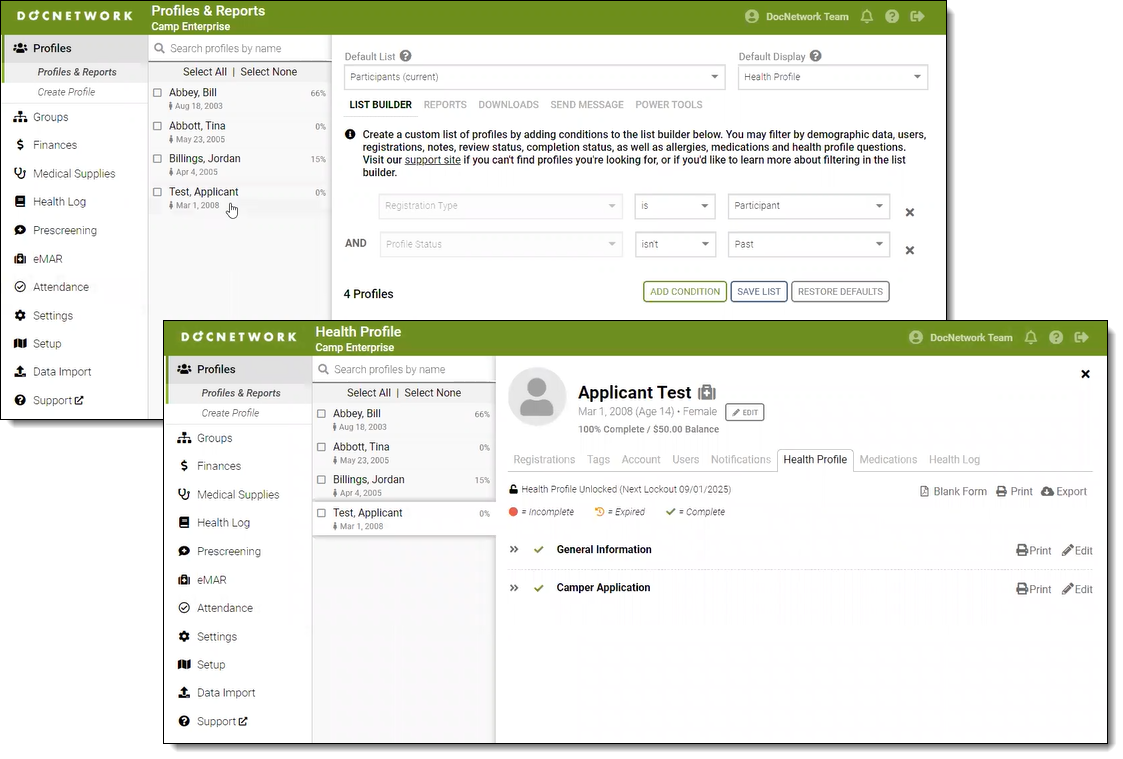Check the Abbey, Bill checkbox in the top list

(x=157, y=93)
